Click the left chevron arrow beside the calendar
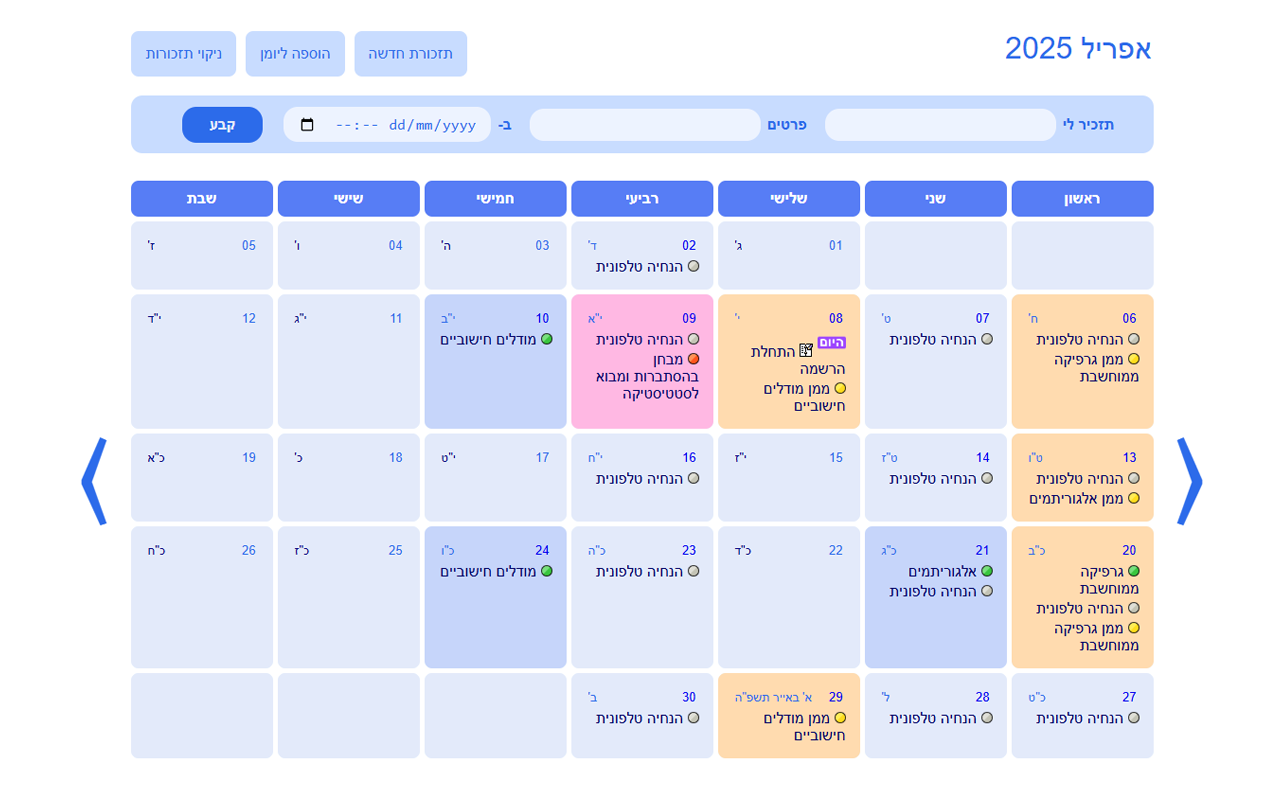The height and width of the screenshot is (800, 1280). pyautogui.click(x=94, y=481)
